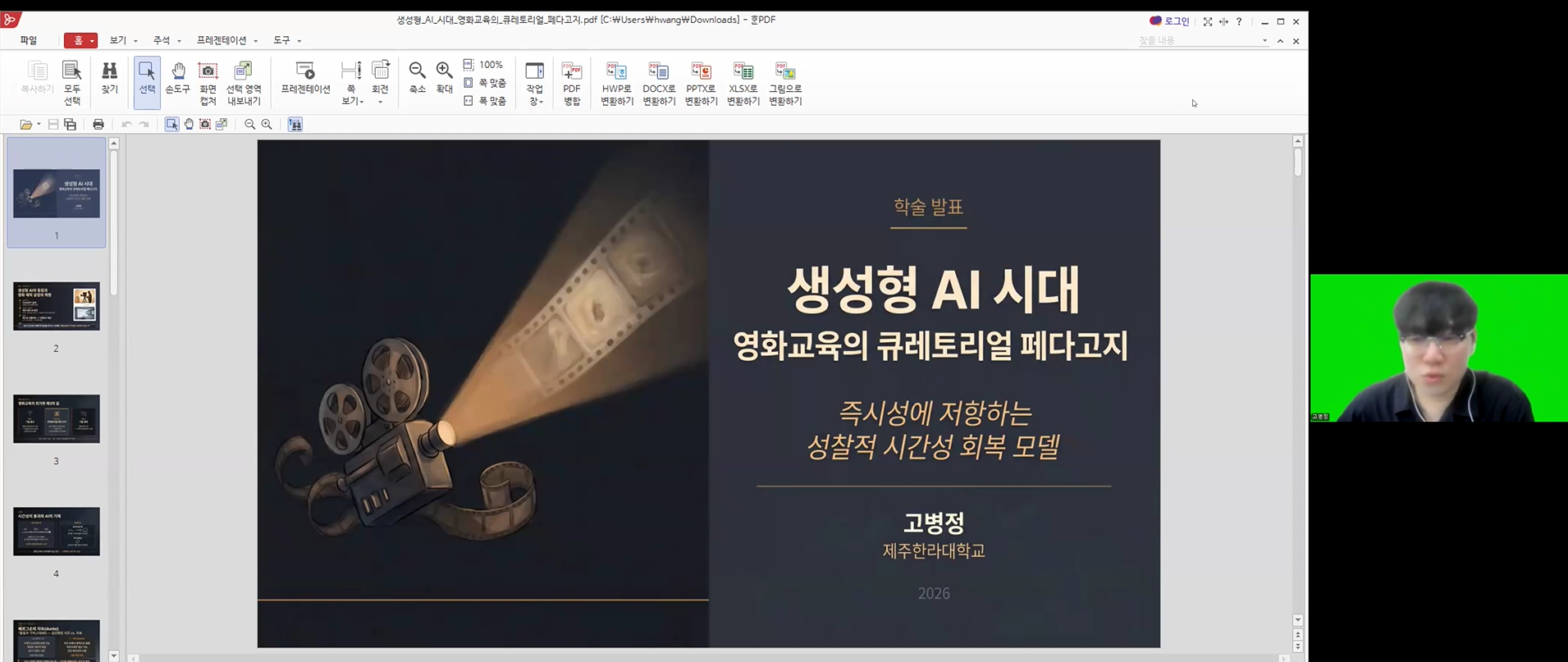The image size is (1568, 662).
Task: Click the zoom in icon in quick toolbar
Action: [267, 125]
